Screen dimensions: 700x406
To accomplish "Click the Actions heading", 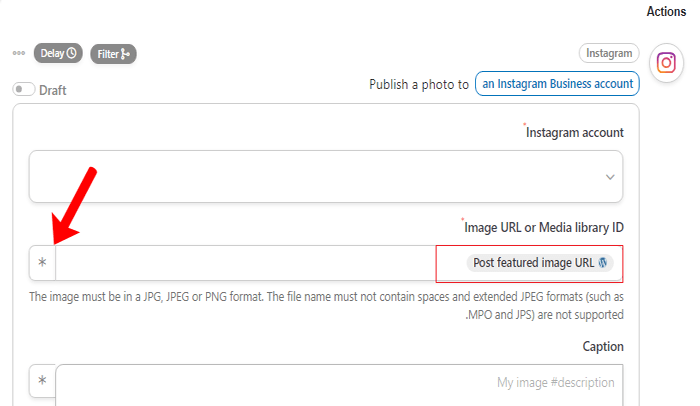I will point(666,11).
